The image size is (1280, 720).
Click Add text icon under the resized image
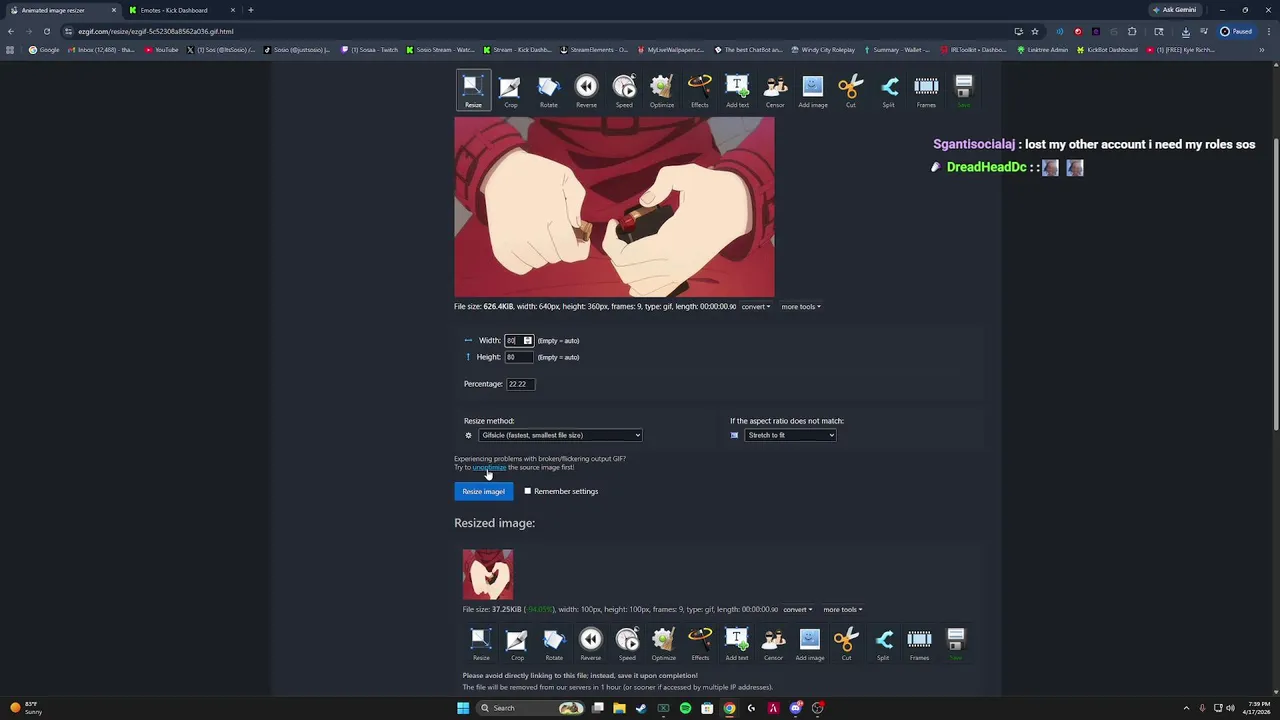[737, 643]
